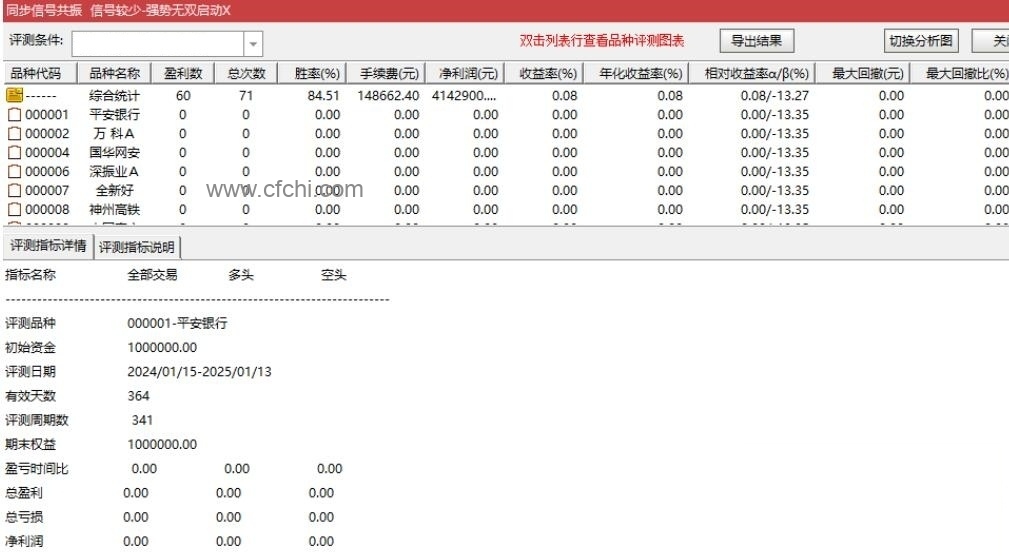Image resolution: width=1009 pixels, height=556 pixels.
Task: Sort by the 年化收益率(%) column header
Action: (636, 73)
